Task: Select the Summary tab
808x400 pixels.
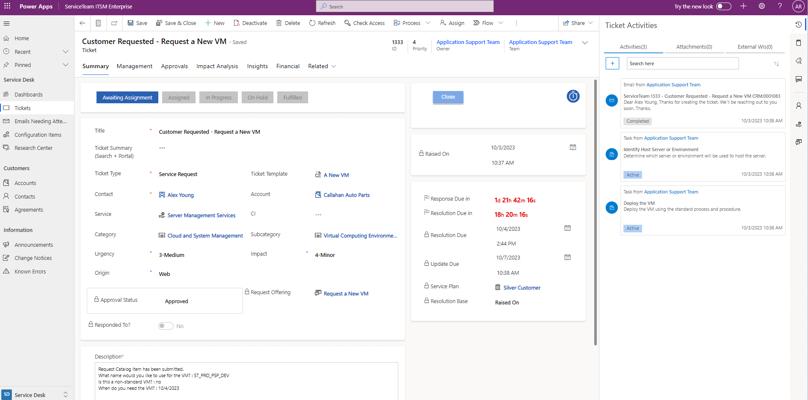Action: coord(95,66)
